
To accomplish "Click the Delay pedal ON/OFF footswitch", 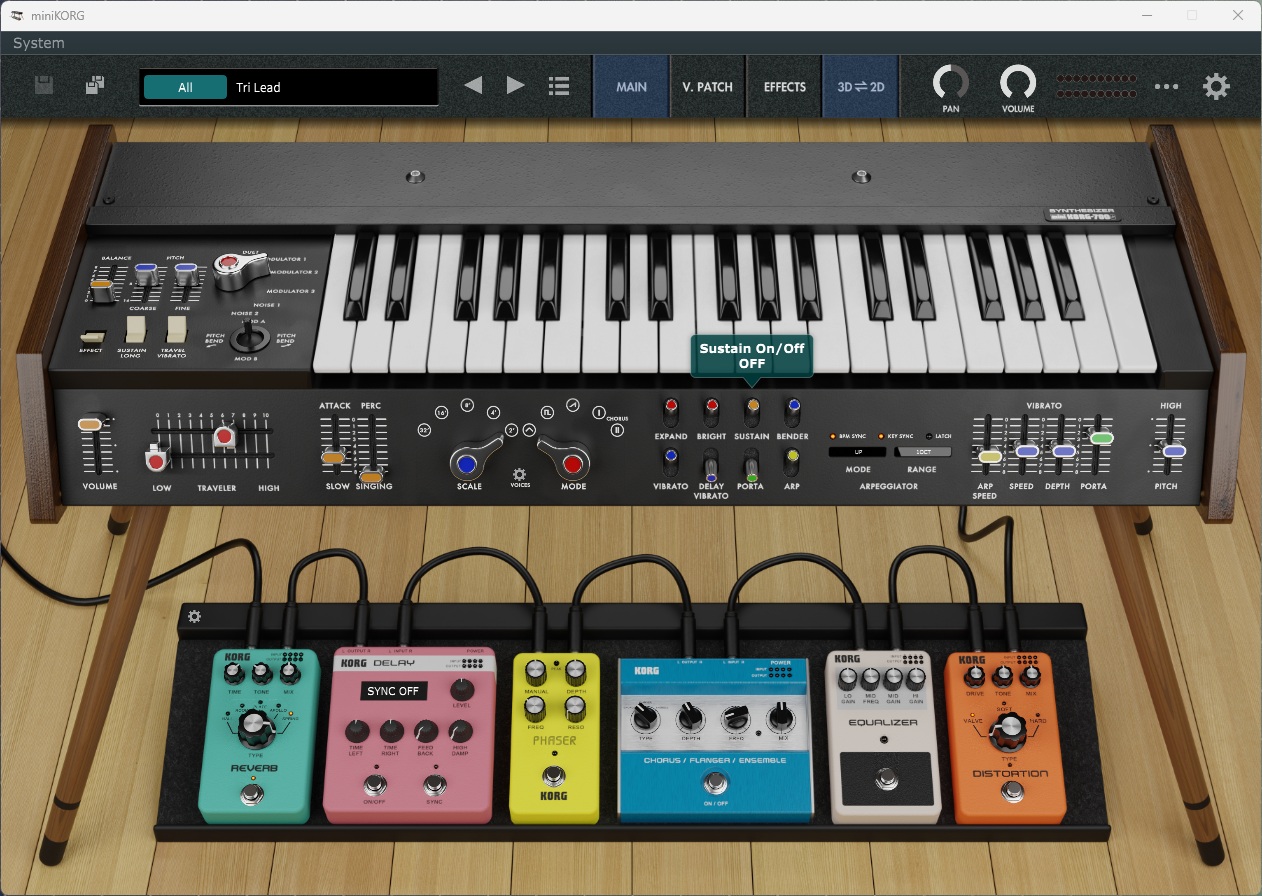I will [376, 784].
